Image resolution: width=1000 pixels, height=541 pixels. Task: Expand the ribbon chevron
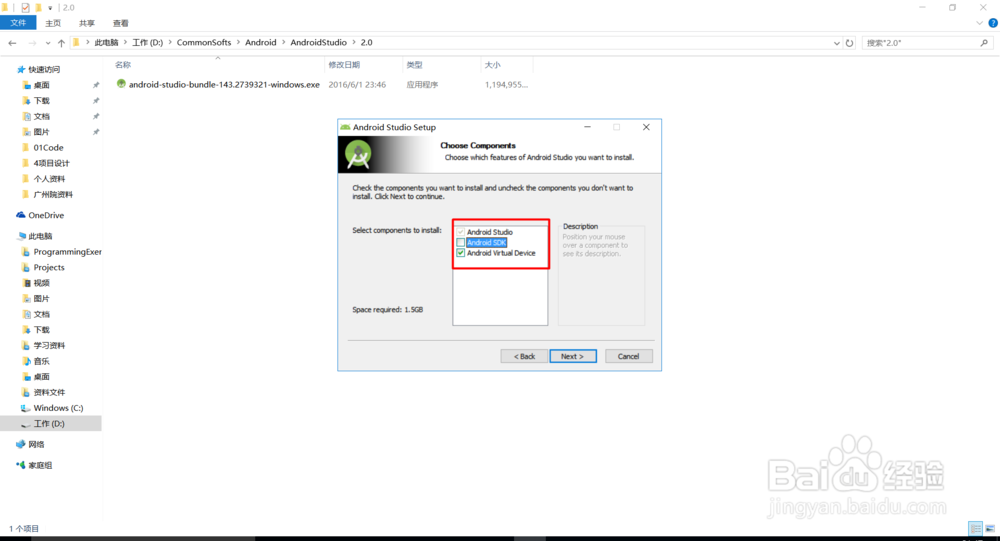click(x=980, y=23)
